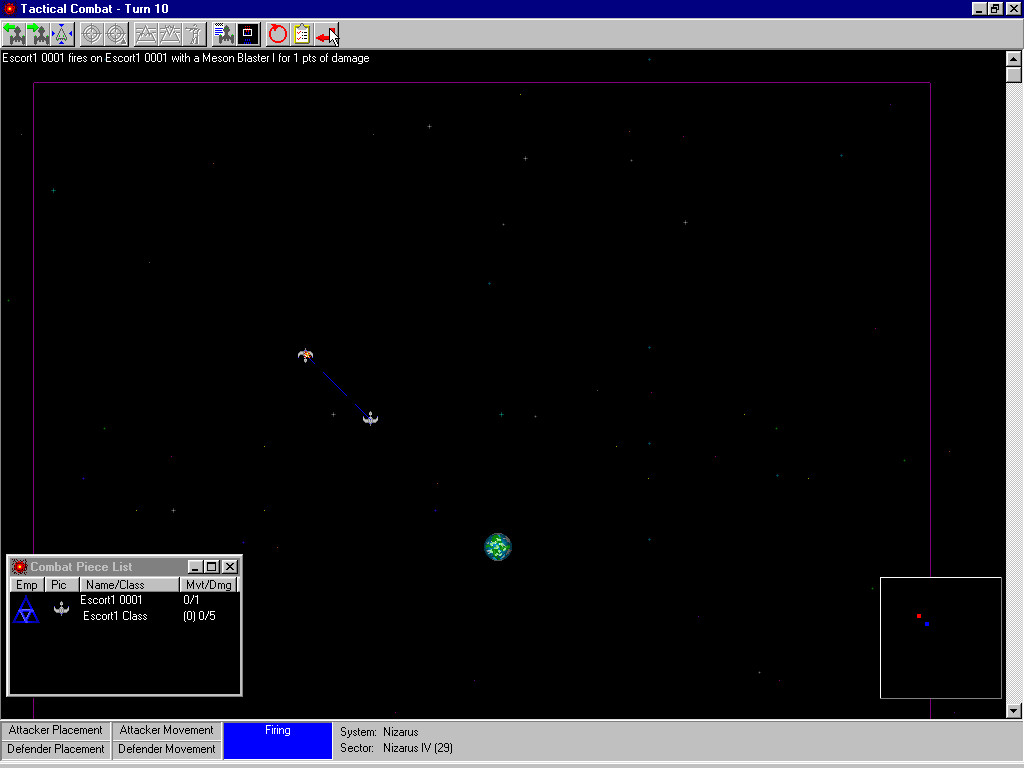Switch to Attacker Movement phase

click(167, 730)
